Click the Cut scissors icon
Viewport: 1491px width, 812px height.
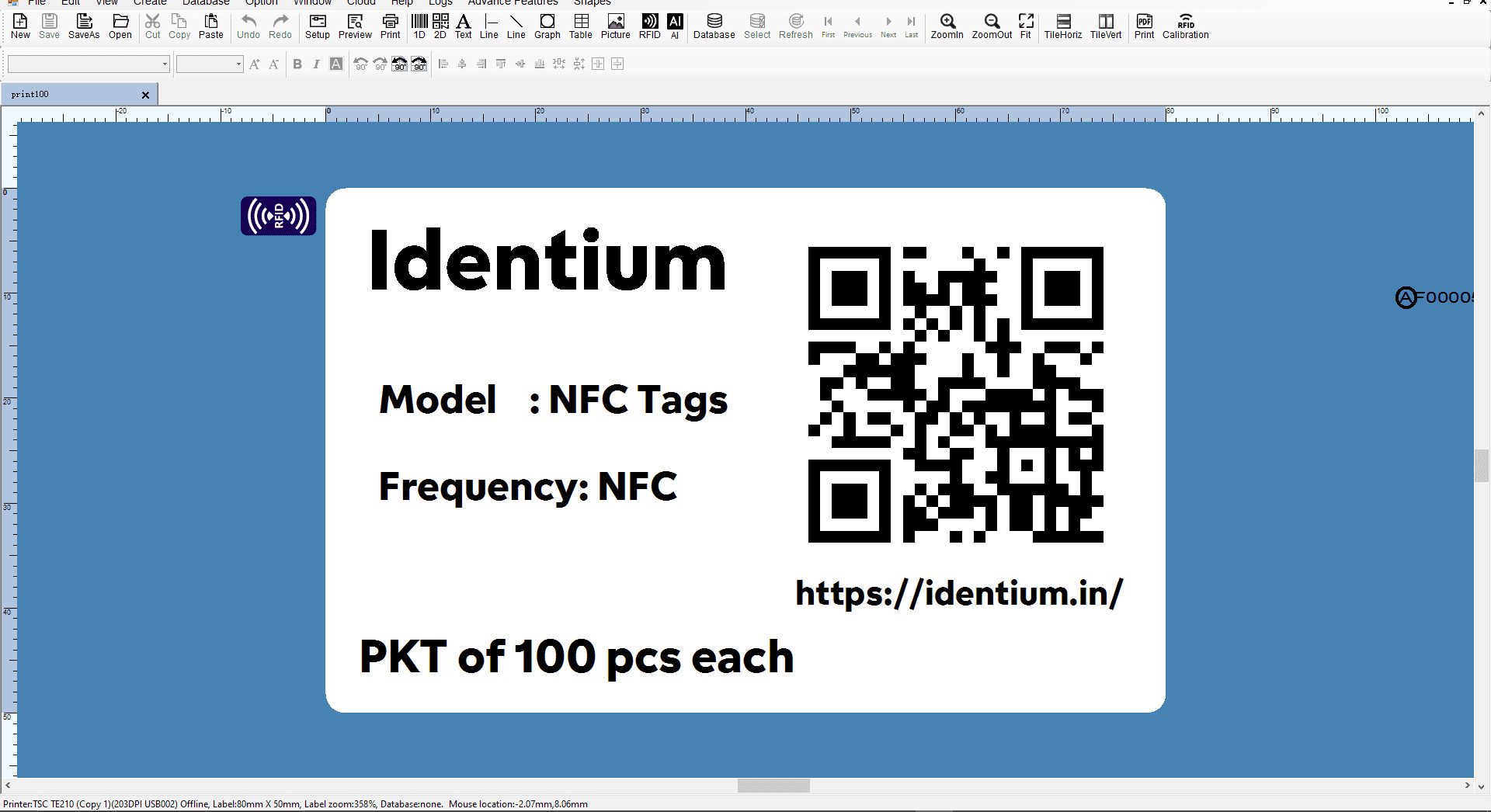[x=153, y=26]
